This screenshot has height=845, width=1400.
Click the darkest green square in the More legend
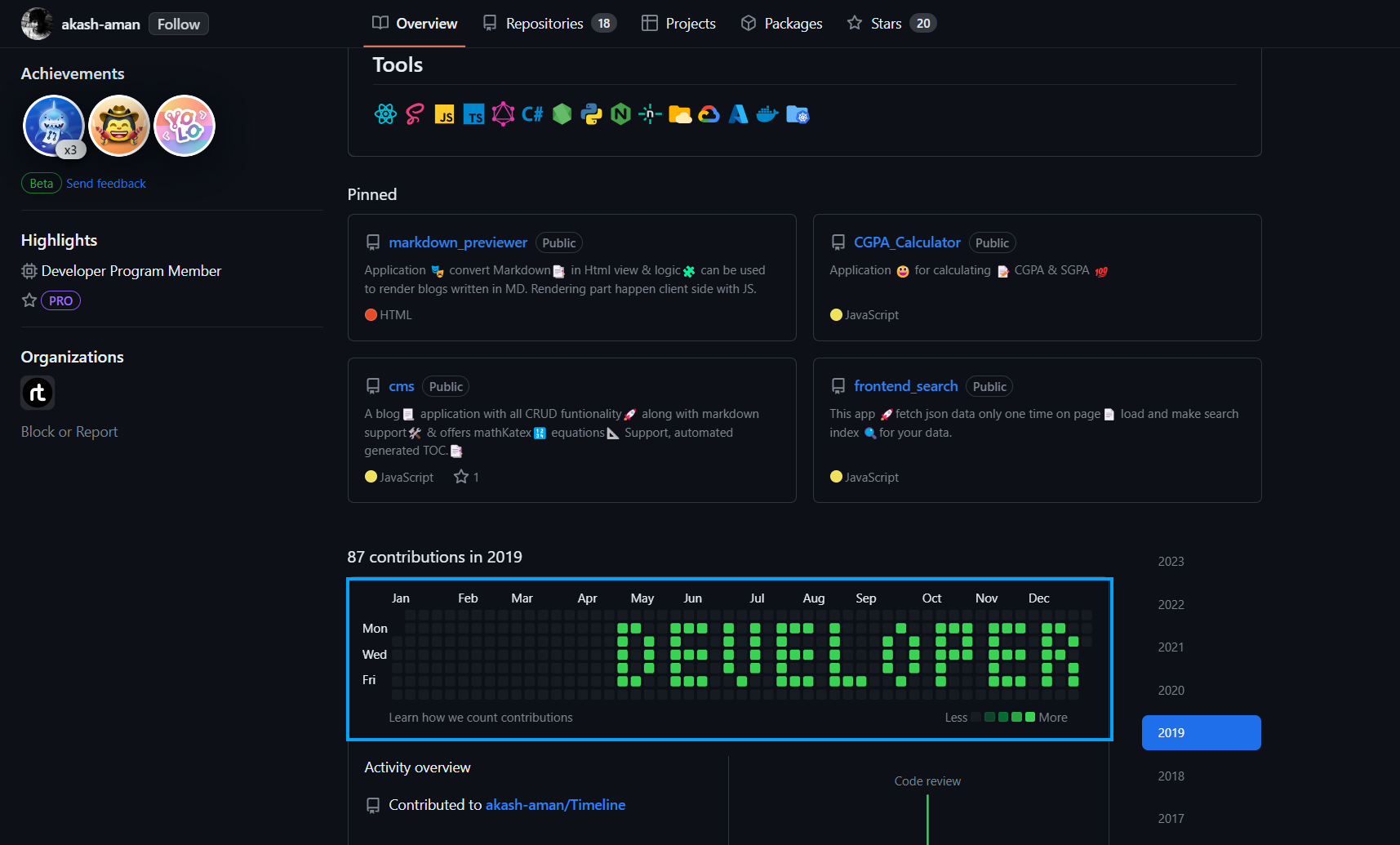tap(989, 717)
